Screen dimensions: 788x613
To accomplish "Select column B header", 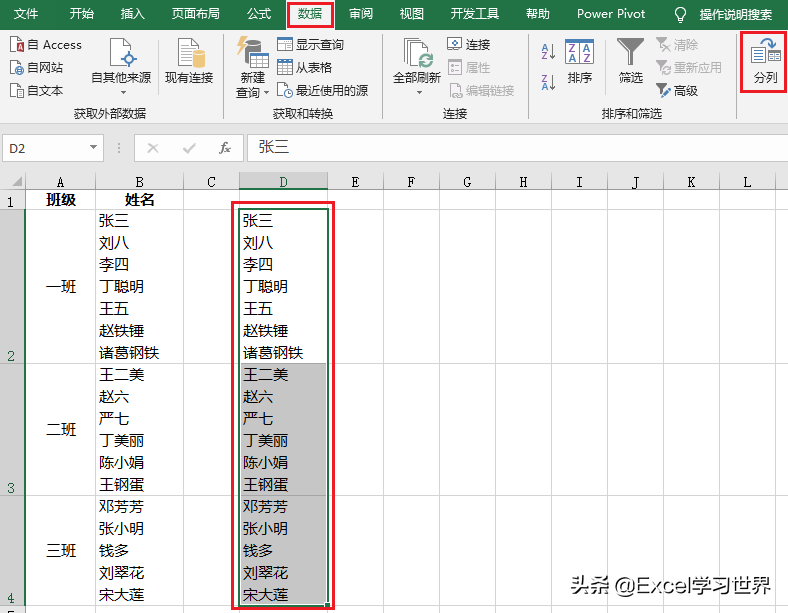I will [139, 182].
